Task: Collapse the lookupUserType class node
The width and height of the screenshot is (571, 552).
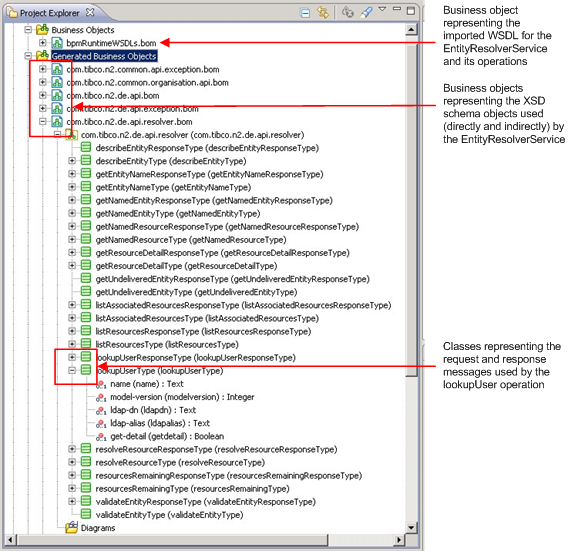Action: (72, 370)
